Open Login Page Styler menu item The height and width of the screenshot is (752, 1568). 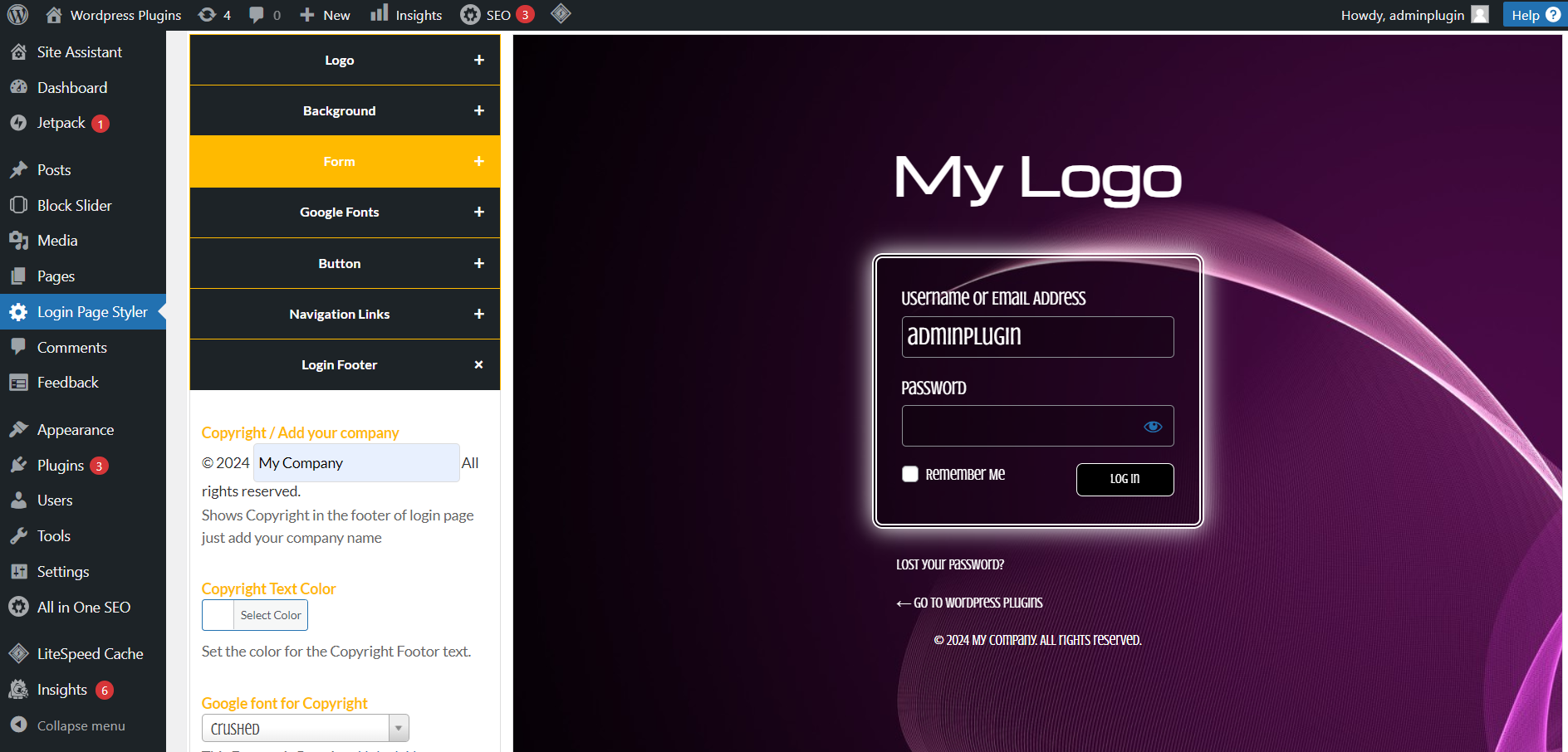(83, 312)
